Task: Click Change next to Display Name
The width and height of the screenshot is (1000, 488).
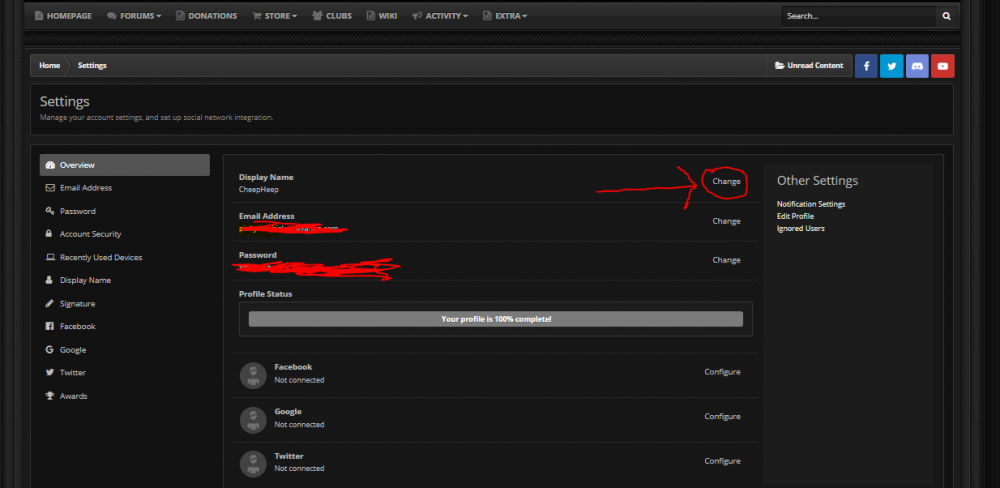Action: (x=726, y=182)
